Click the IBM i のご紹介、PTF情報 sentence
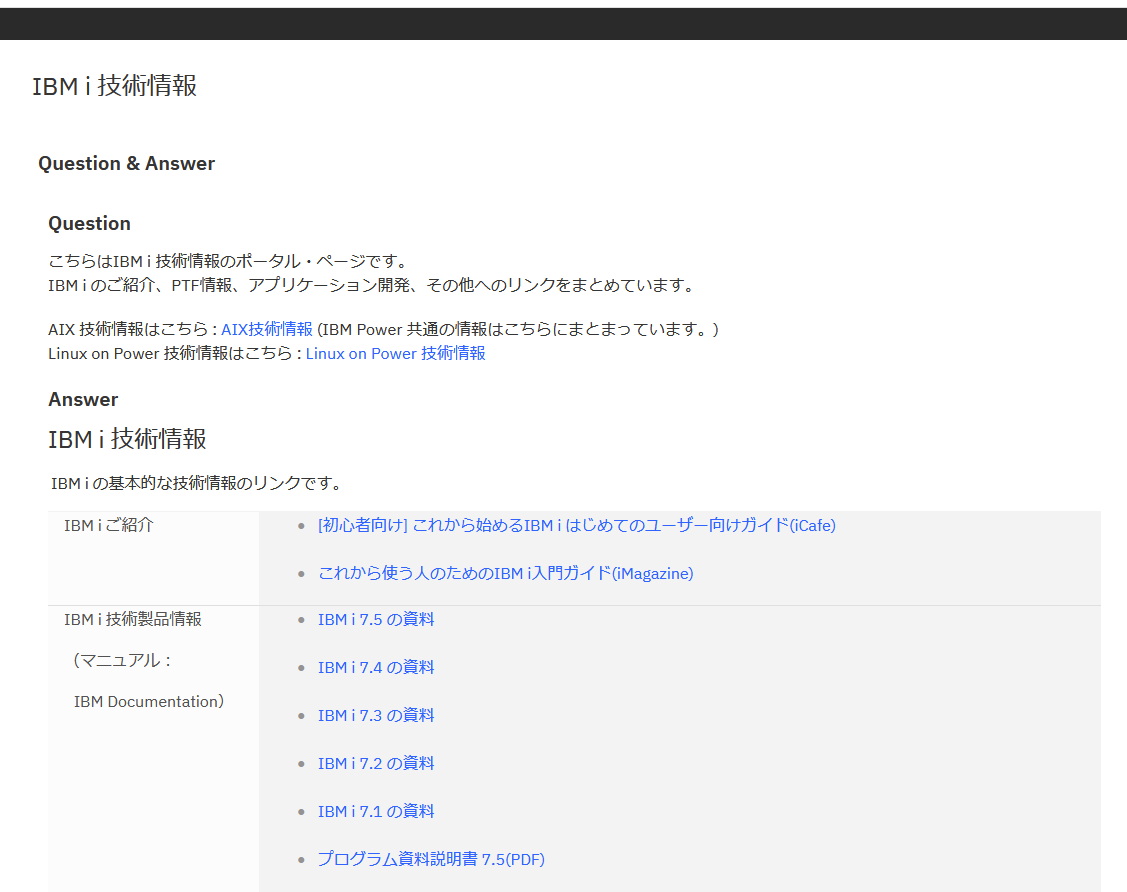1127x892 pixels. tap(372, 285)
